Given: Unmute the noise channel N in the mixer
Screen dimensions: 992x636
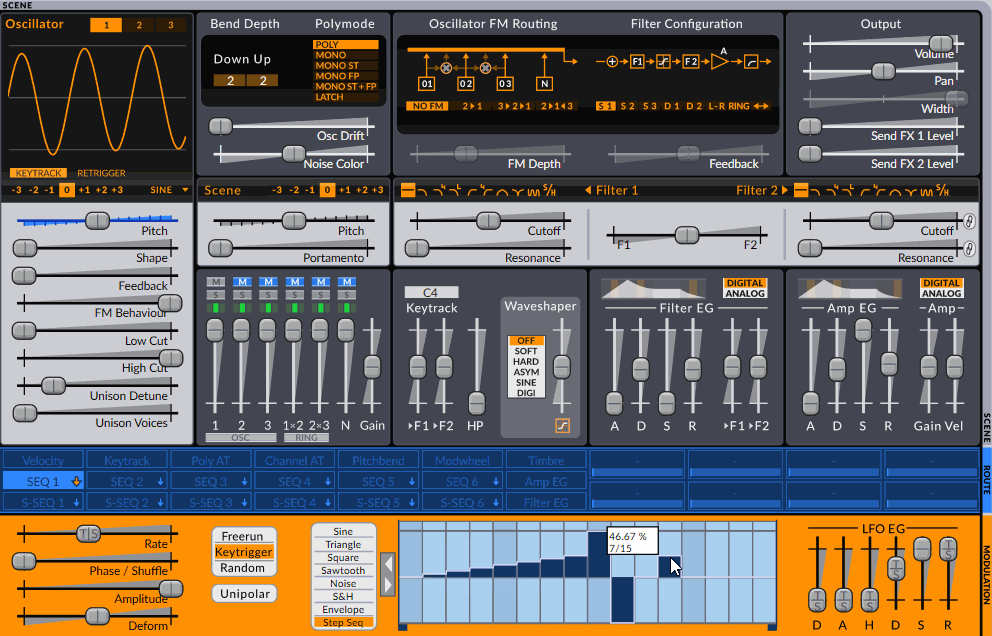Looking at the screenshot, I should pyautogui.click(x=347, y=282).
